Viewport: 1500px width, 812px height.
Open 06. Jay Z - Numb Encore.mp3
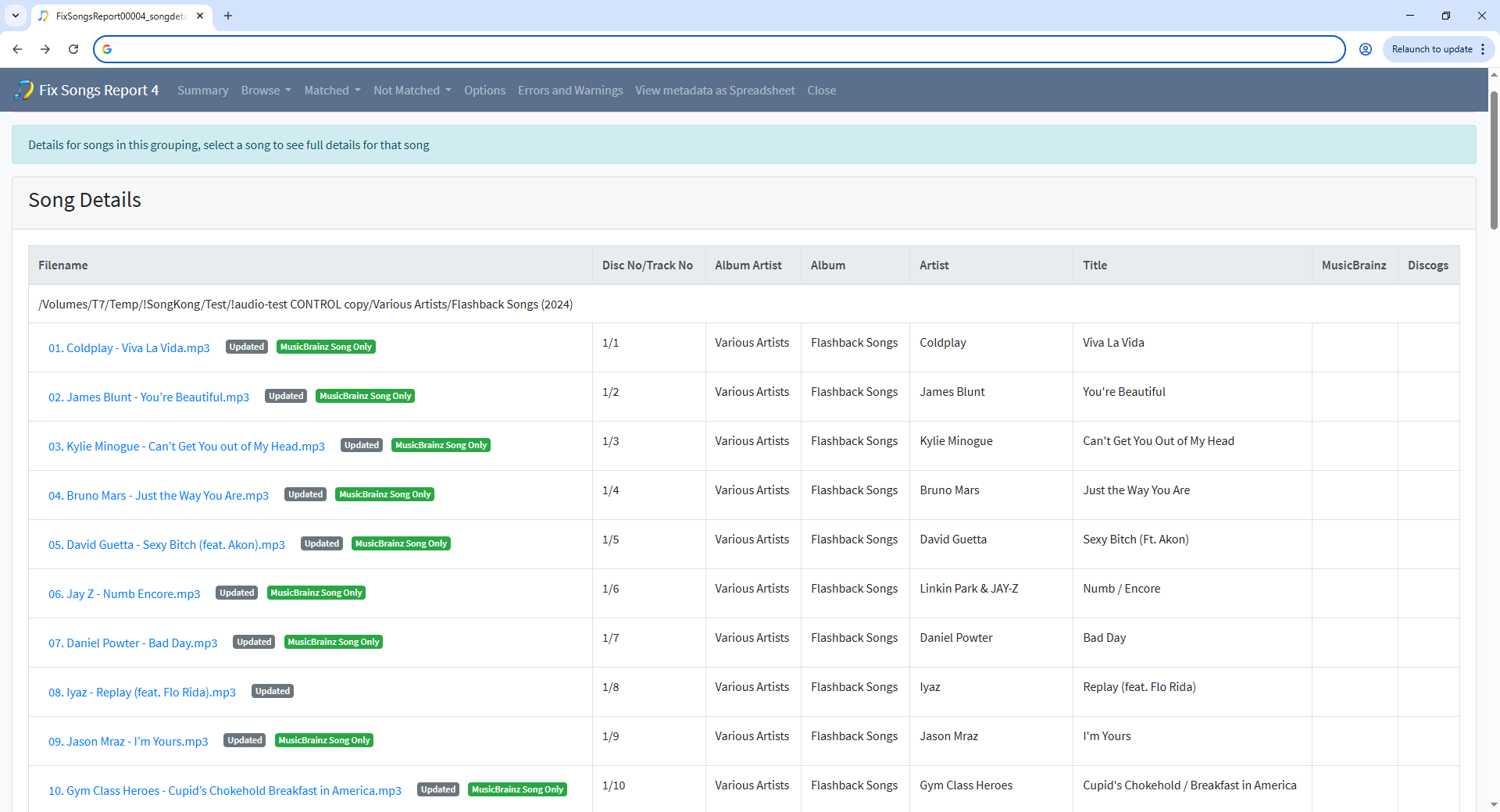(124, 594)
